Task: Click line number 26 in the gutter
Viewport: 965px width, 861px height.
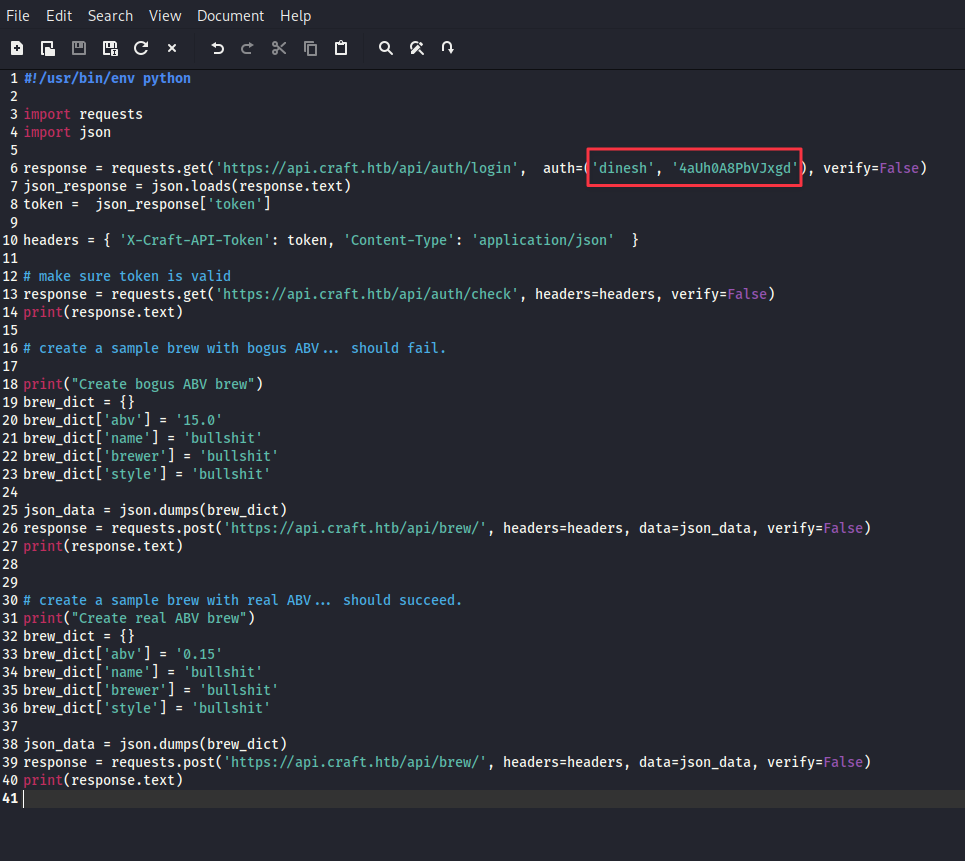Action: [x=10, y=529]
